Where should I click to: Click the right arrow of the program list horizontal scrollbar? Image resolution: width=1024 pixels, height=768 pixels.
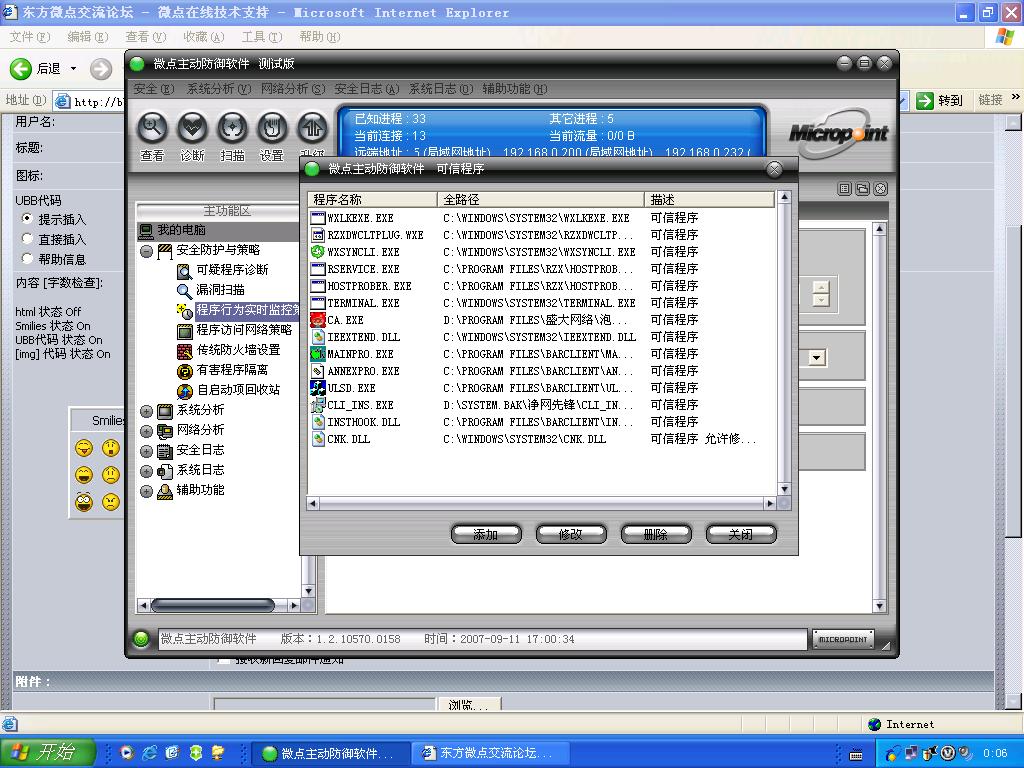pos(771,504)
